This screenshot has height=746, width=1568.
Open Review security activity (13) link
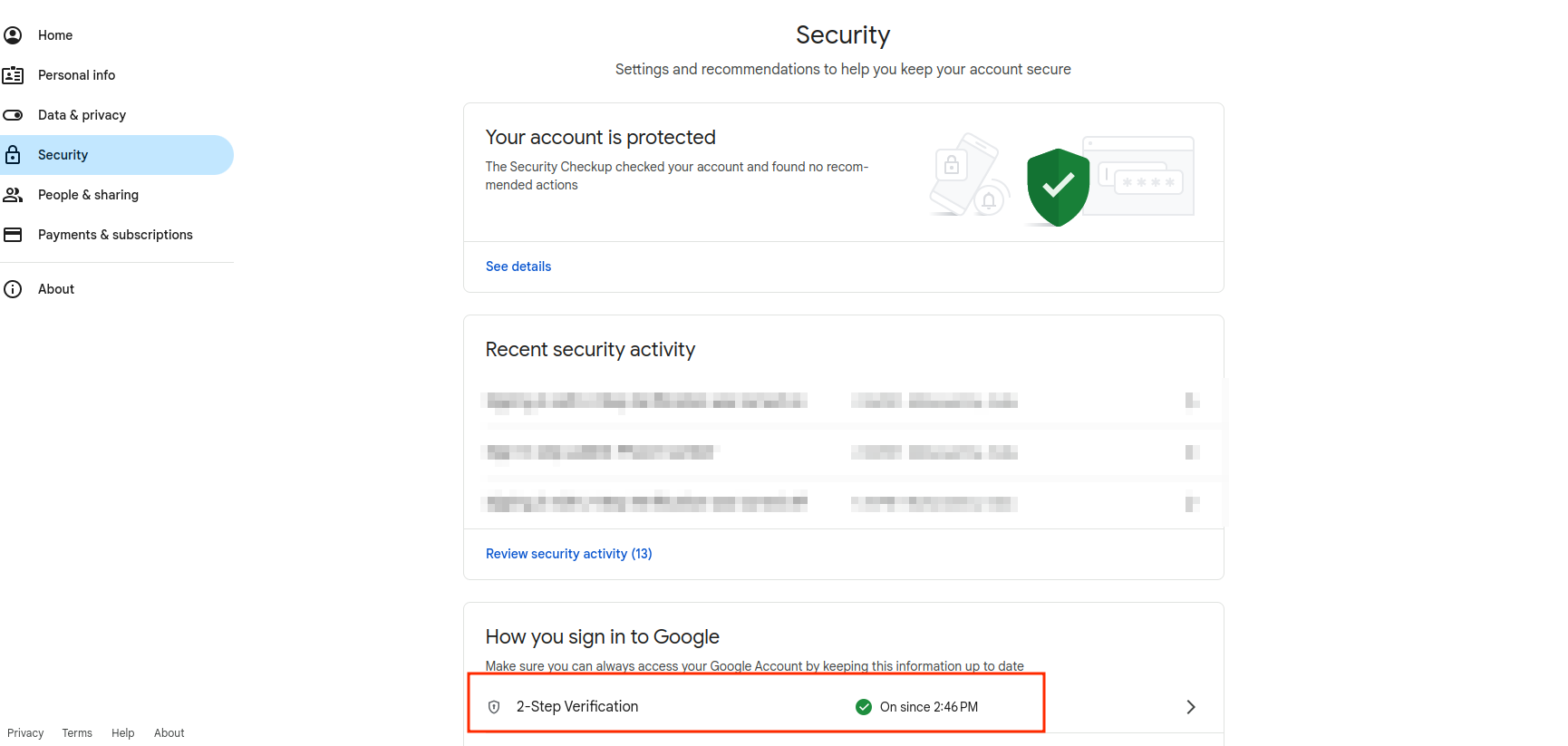coord(568,554)
